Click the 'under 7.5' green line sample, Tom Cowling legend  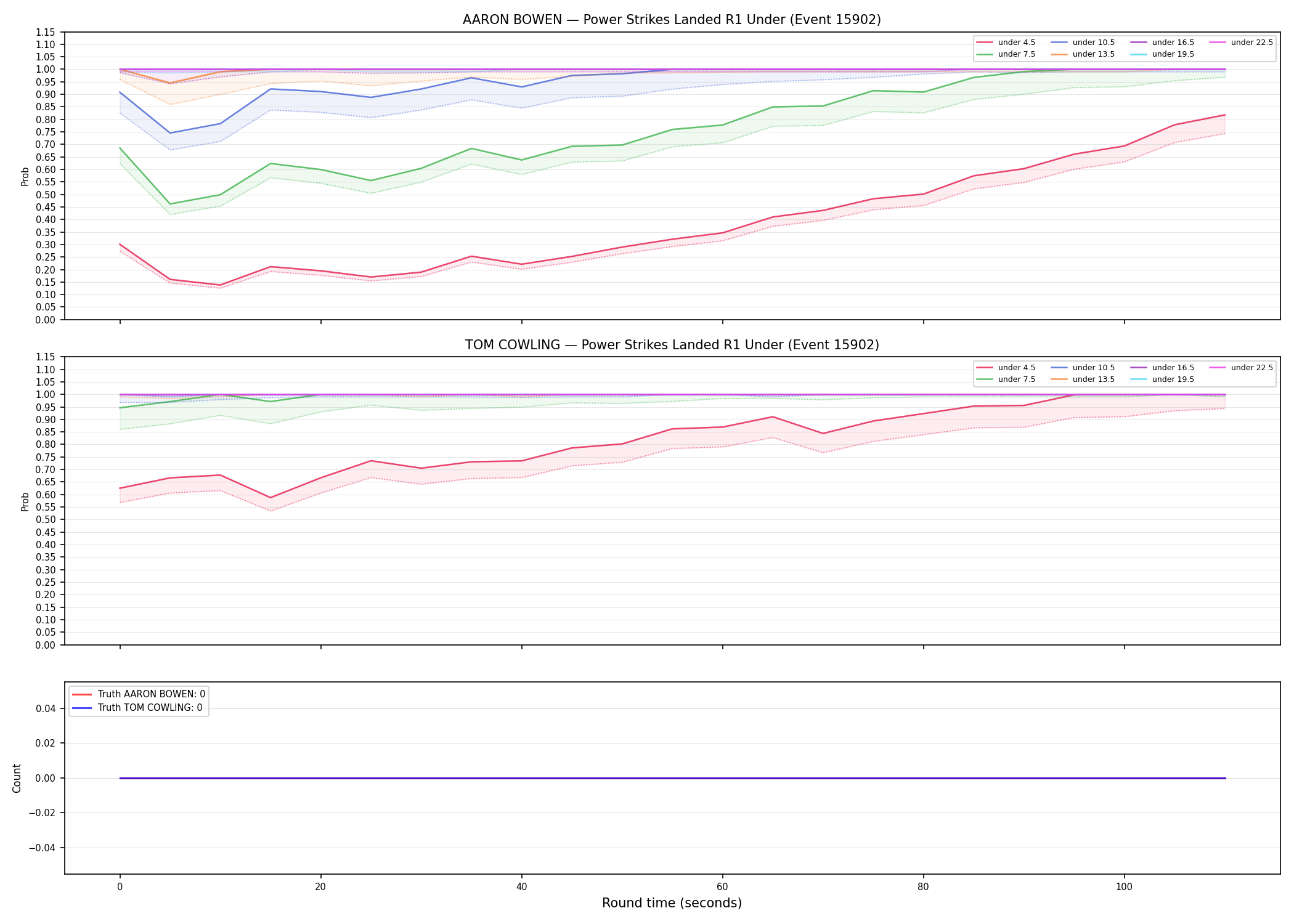coord(985,379)
